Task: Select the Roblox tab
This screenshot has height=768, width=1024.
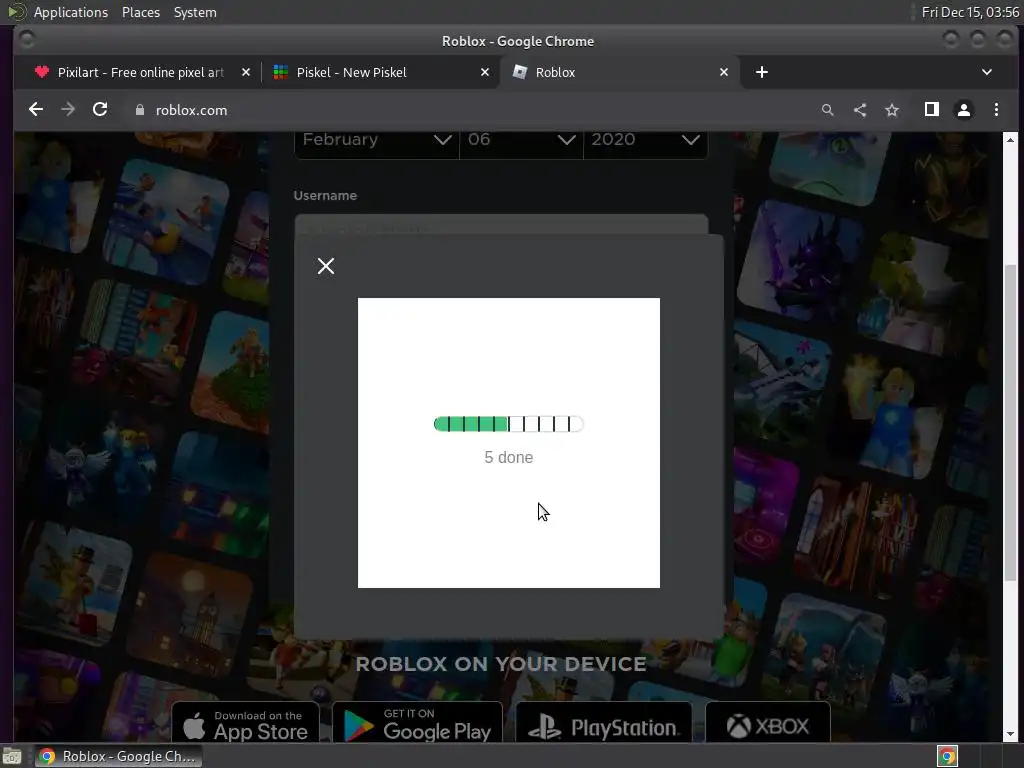Action: [x=619, y=72]
